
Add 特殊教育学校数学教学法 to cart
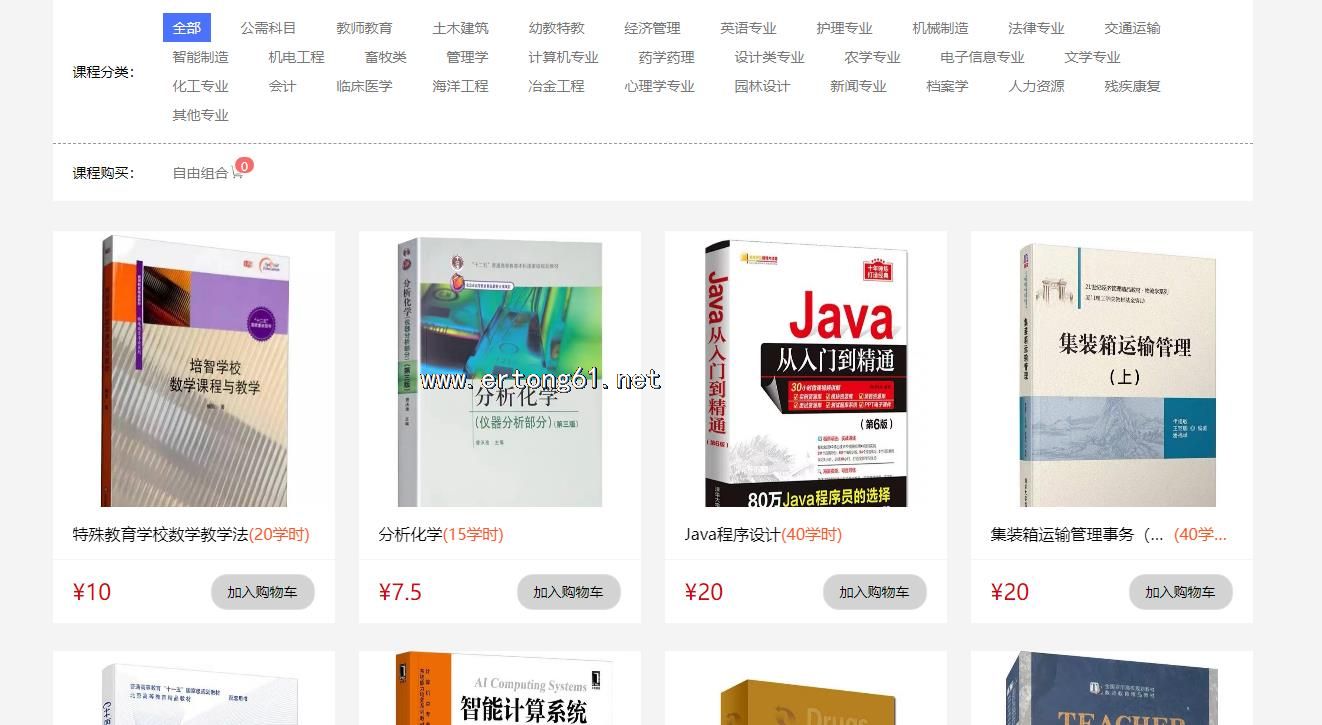262,592
